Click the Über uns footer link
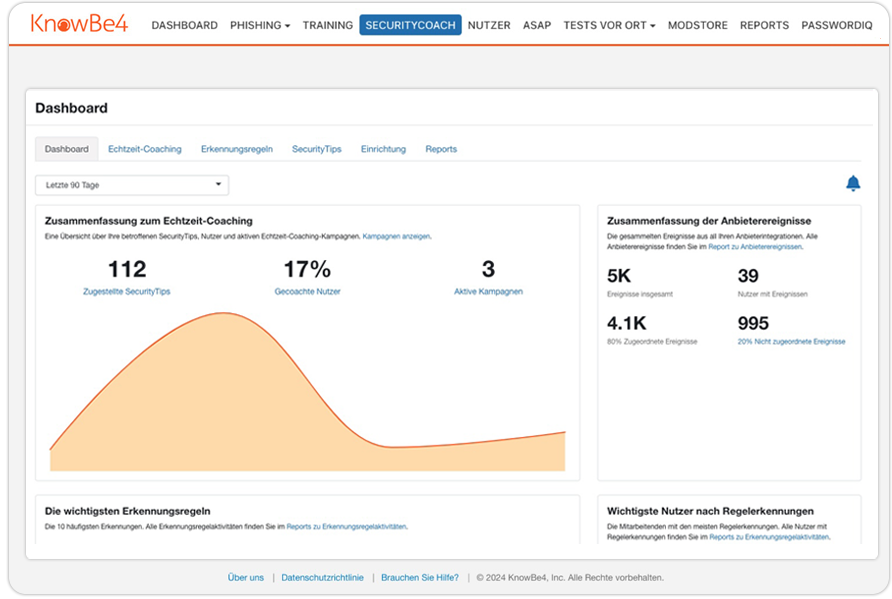The height and width of the screenshot is (599, 892). pyautogui.click(x=245, y=577)
